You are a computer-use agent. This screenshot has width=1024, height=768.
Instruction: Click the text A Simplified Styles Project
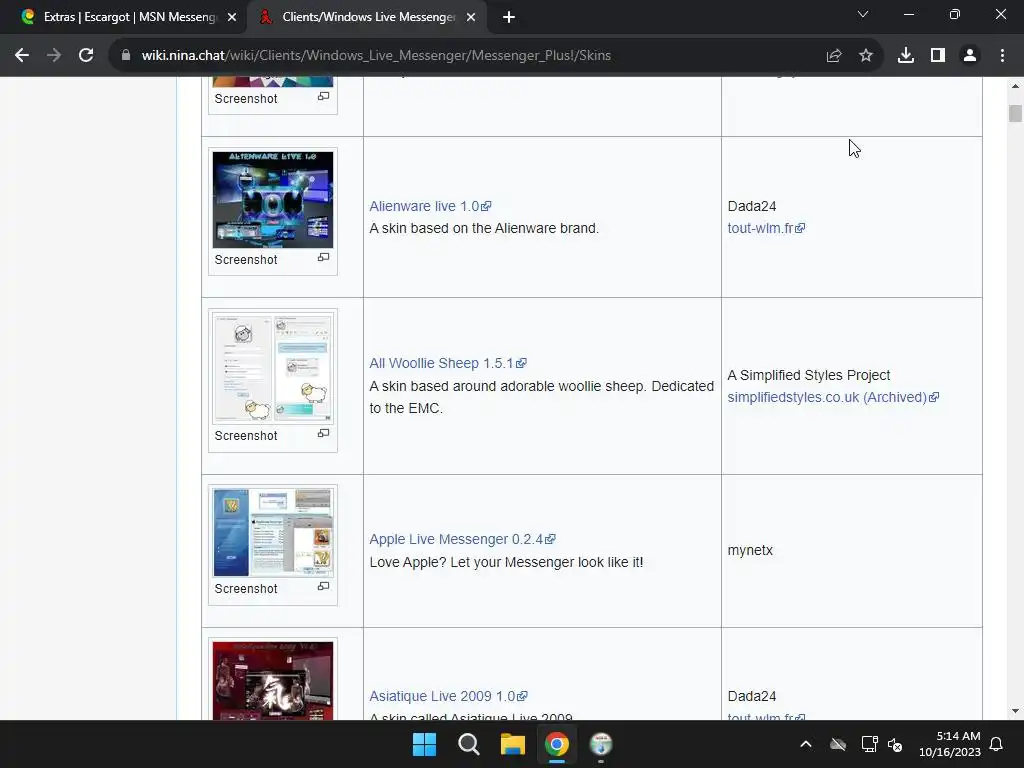coord(809,376)
